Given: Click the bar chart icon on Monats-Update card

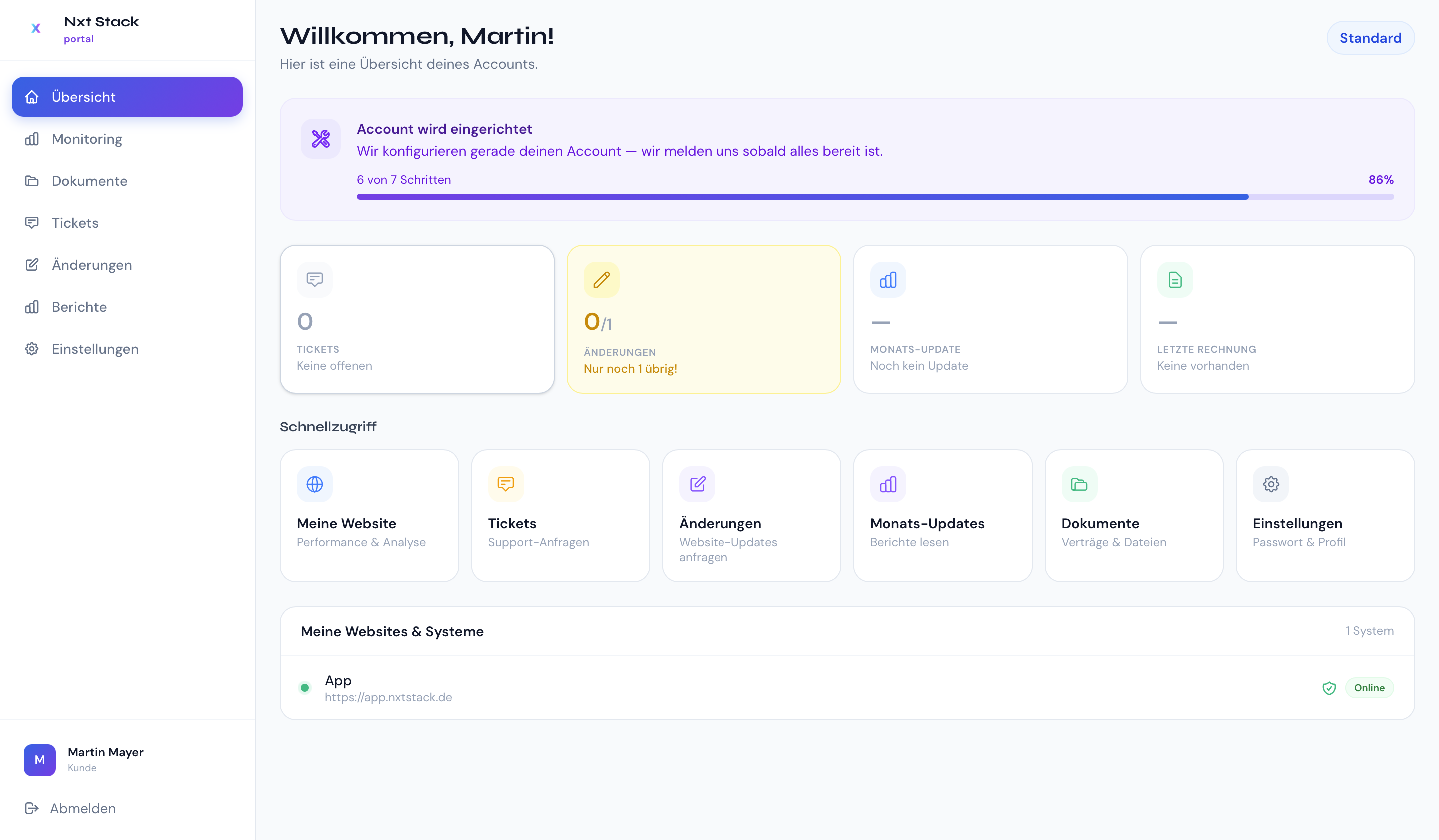Looking at the screenshot, I should 888,280.
